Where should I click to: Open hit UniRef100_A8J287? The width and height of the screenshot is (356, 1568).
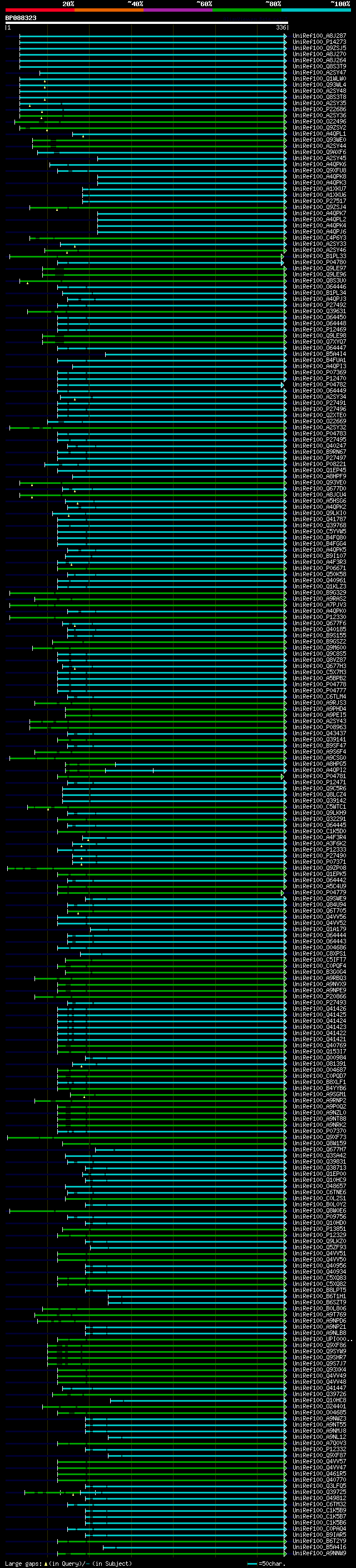(319, 36)
